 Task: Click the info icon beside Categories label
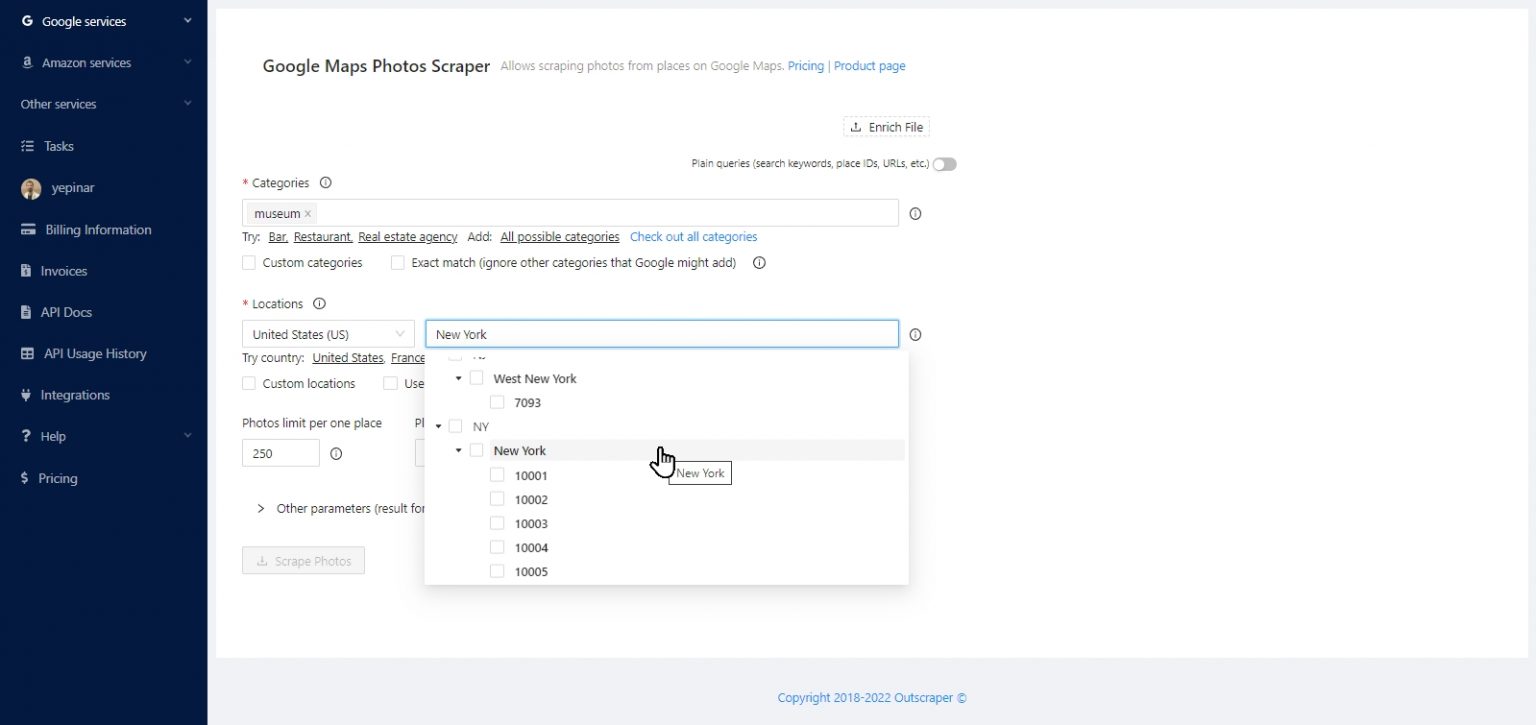coord(325,183)
